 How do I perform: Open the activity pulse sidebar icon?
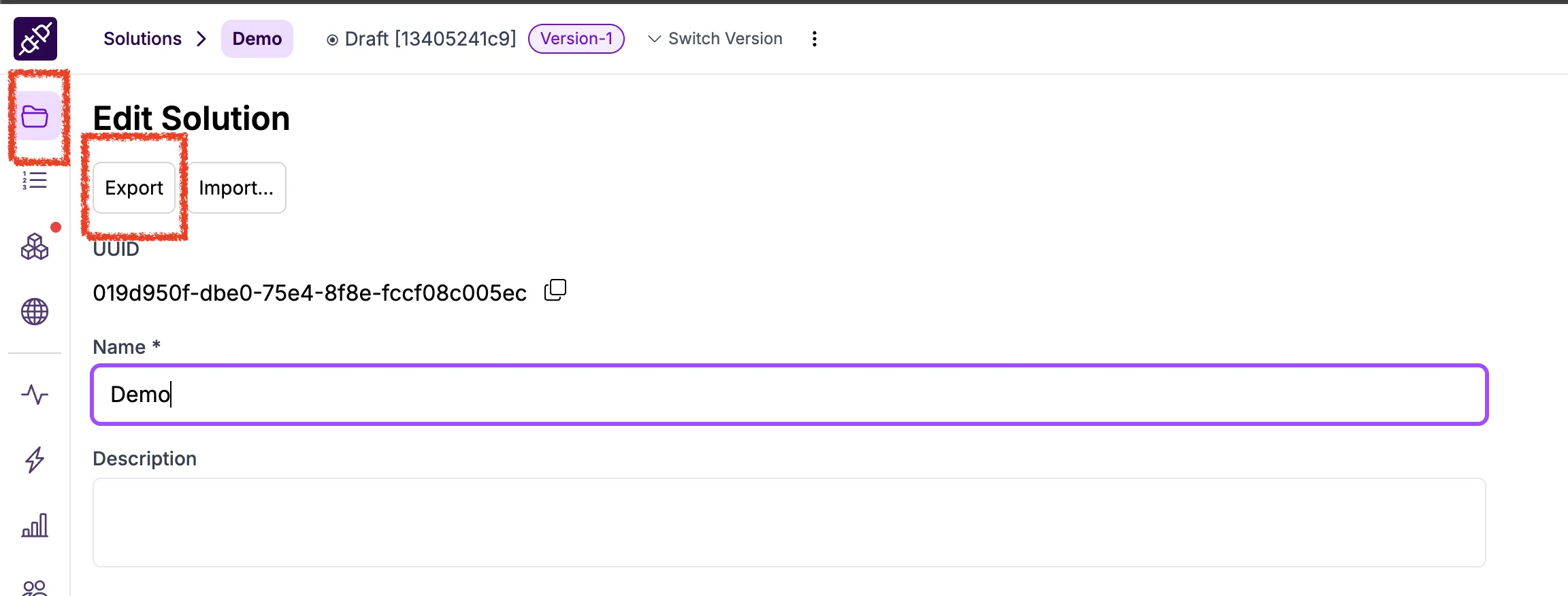(x=35, y=395)
